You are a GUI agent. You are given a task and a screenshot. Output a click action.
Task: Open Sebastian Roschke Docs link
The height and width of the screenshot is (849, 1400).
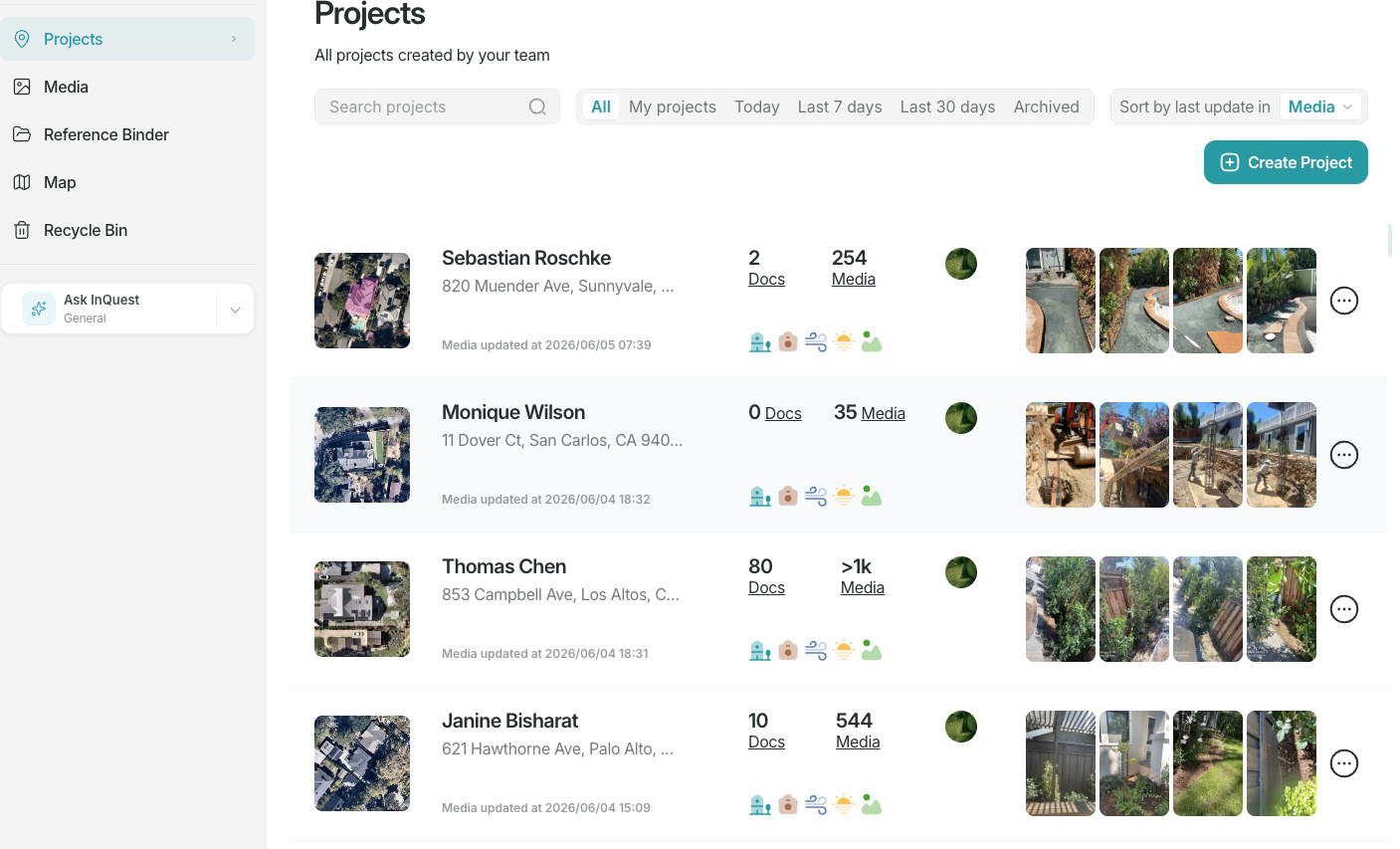click(766, 280)
